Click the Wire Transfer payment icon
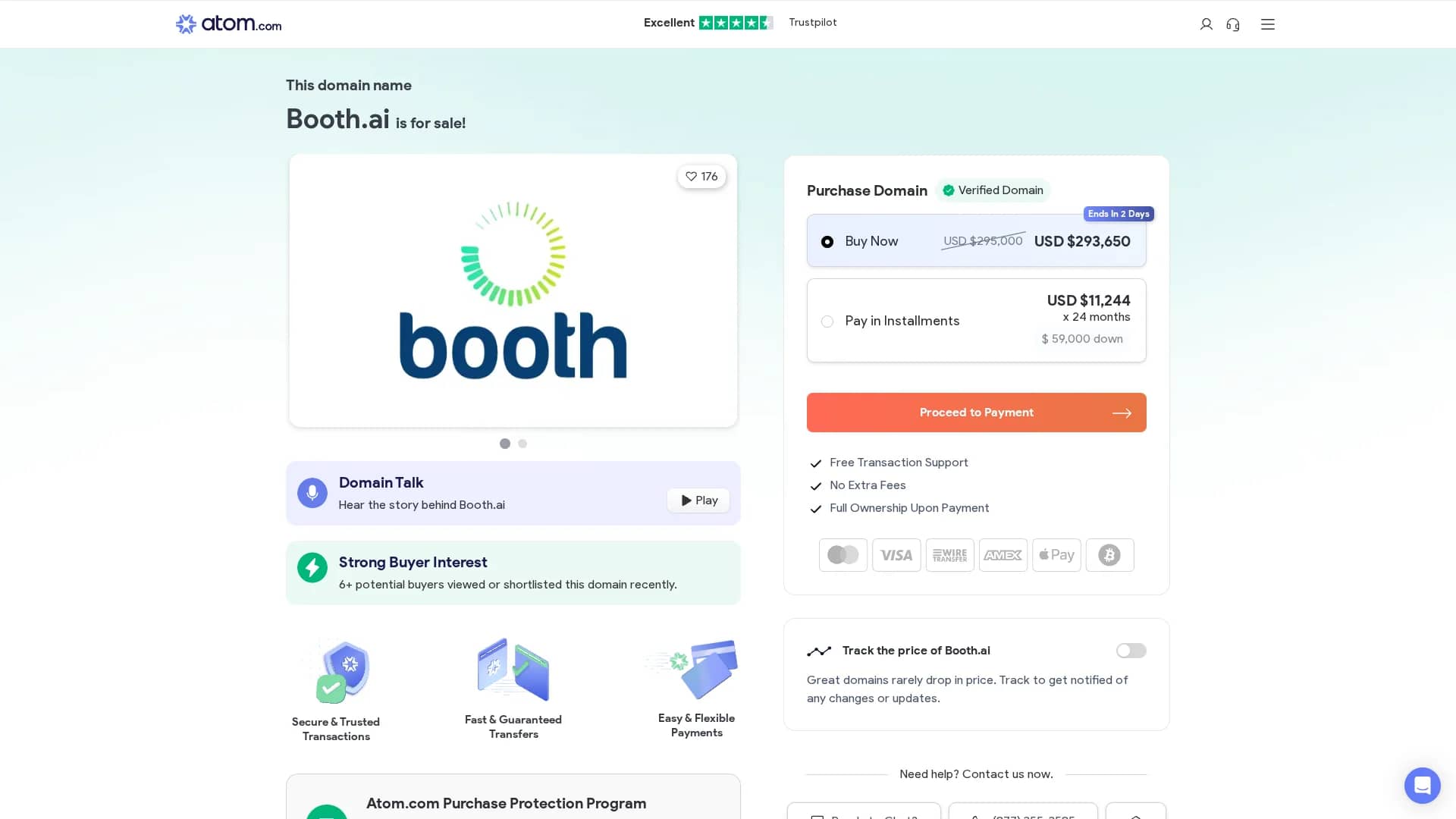 [x=950, y=555]
